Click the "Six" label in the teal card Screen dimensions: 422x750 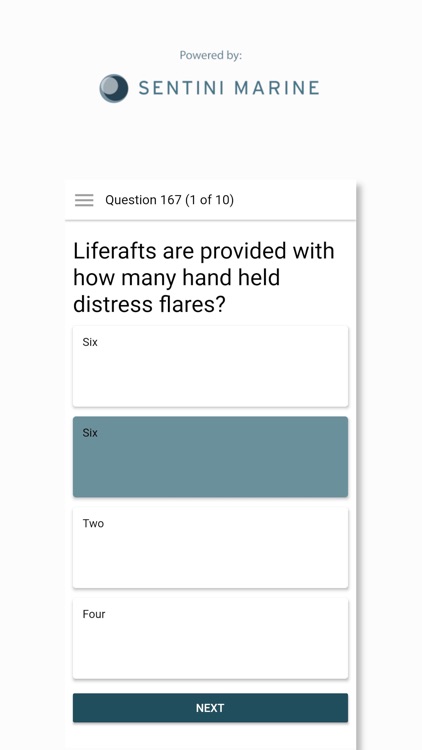(90, 433)
